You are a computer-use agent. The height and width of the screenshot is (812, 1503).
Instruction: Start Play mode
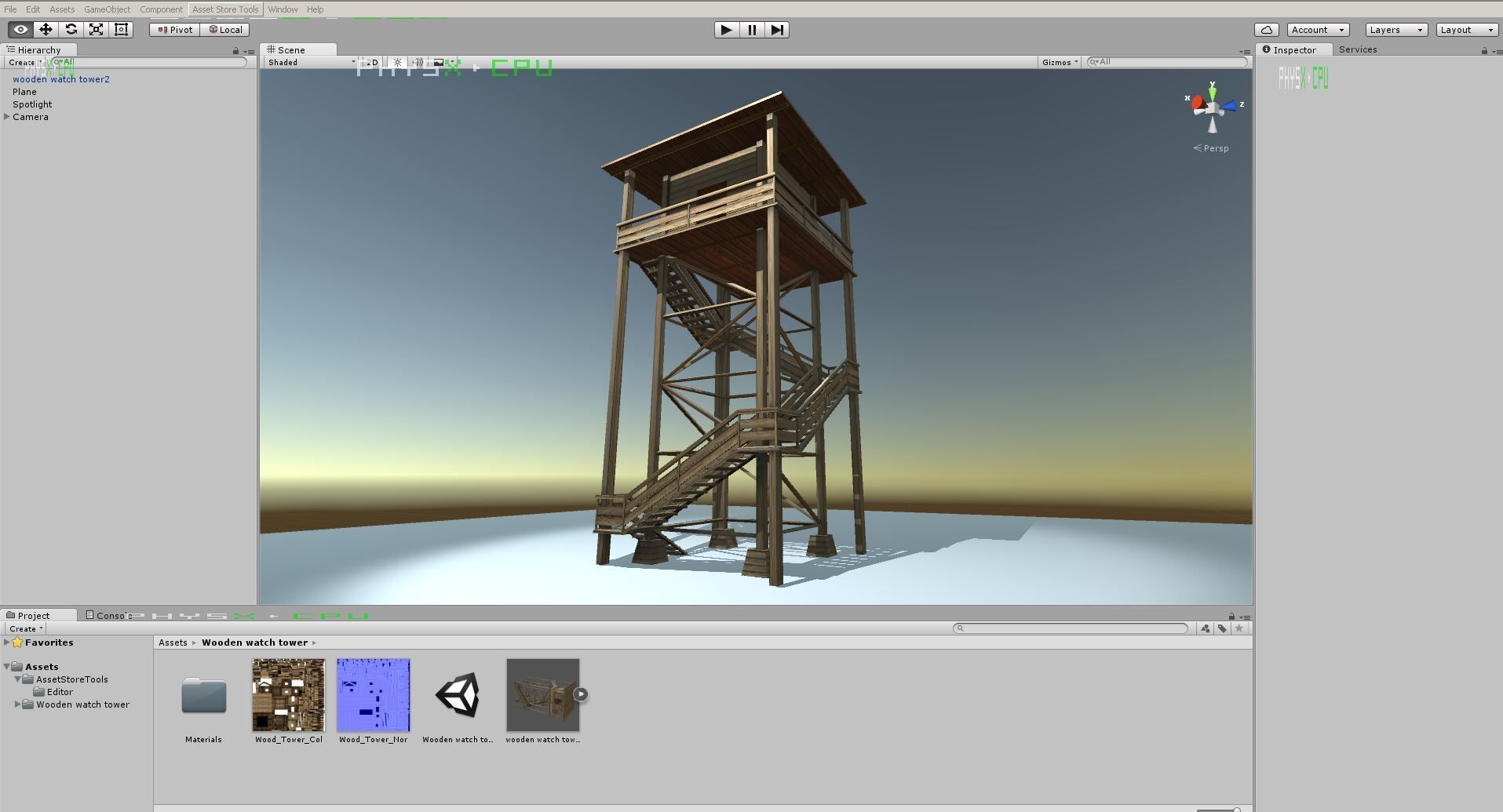727,30
